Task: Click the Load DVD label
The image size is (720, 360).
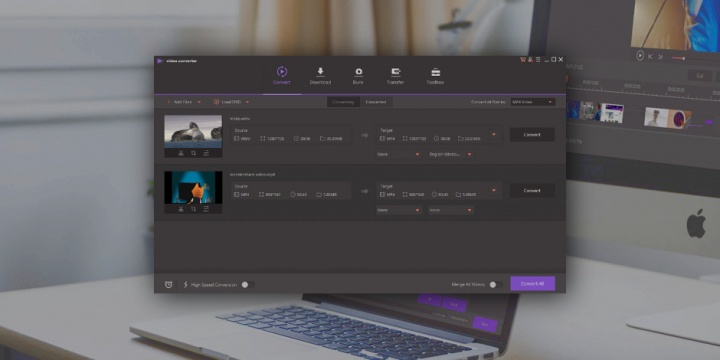Action: (231, 102)
